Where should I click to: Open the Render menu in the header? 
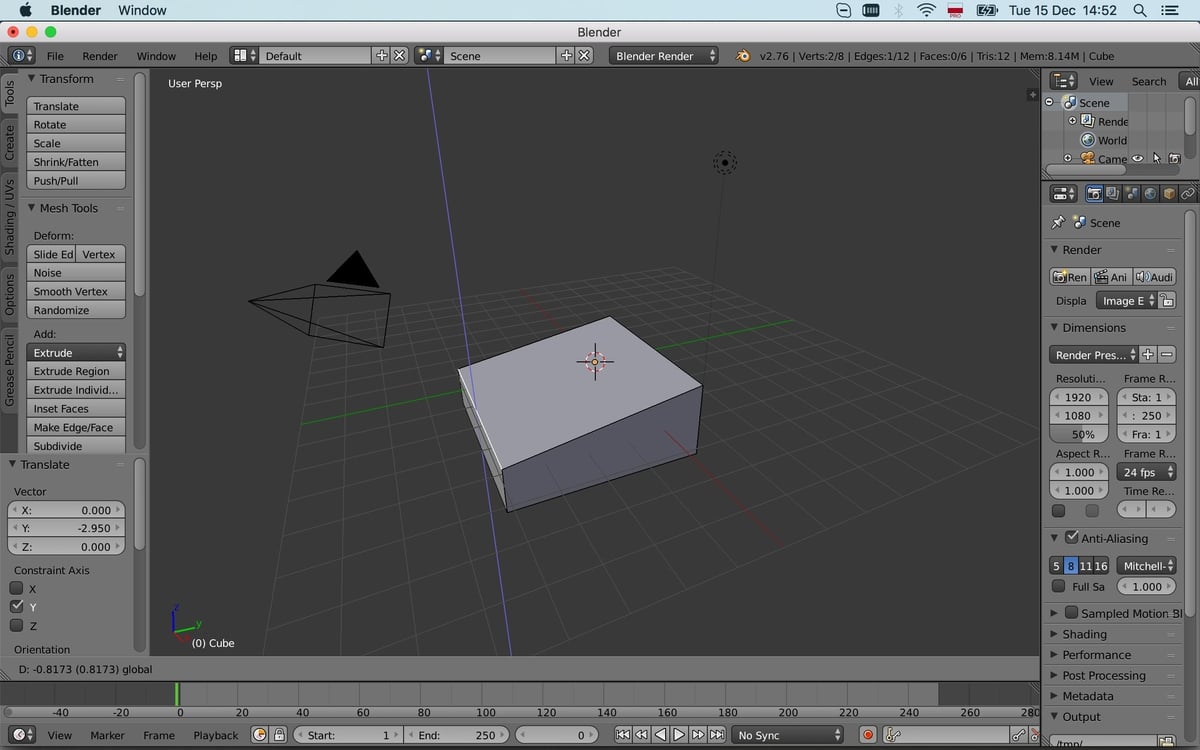99,55
